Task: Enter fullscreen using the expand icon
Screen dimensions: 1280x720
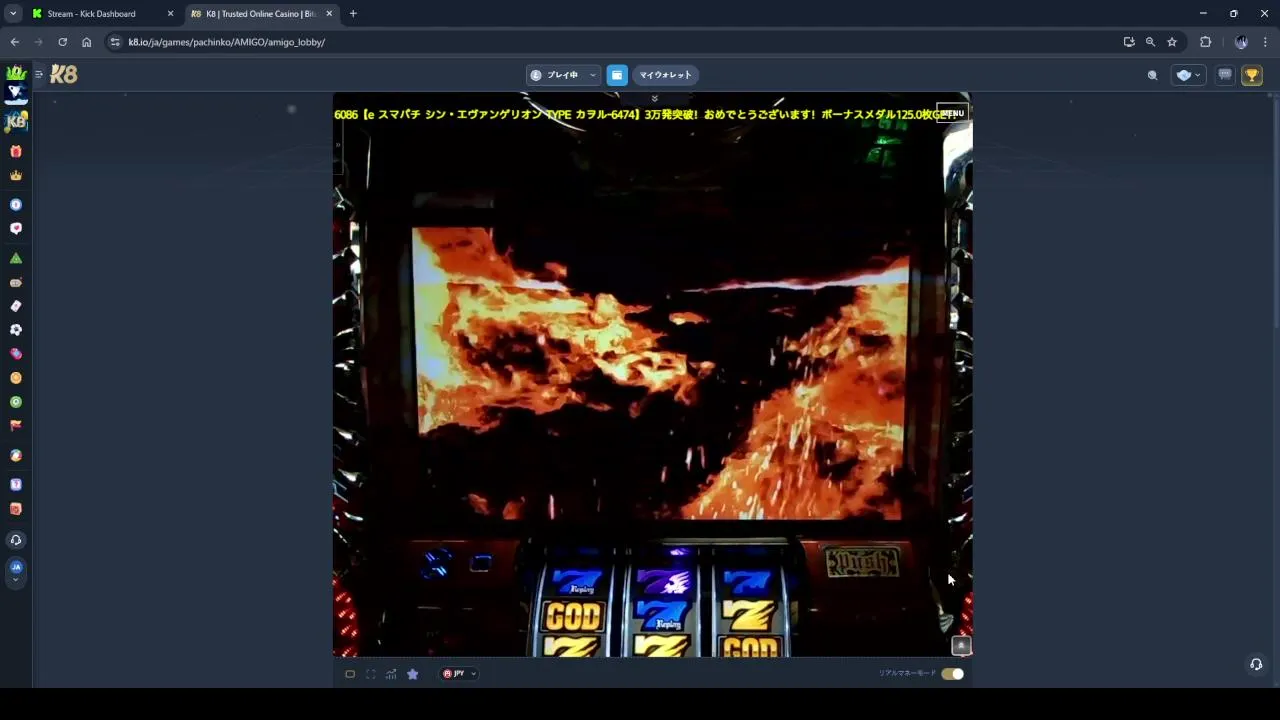Action: (371, 674)
